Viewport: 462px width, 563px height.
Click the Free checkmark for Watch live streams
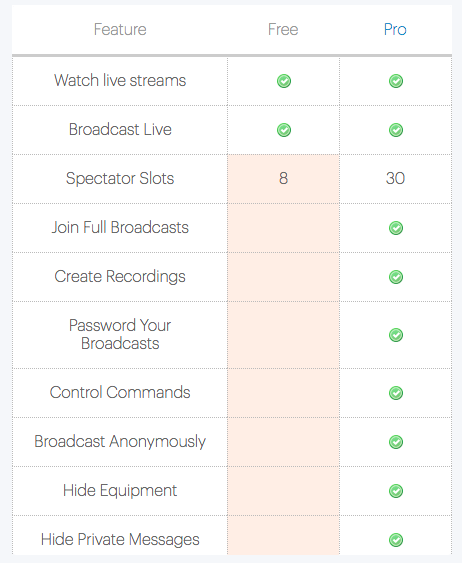[284, 81]
